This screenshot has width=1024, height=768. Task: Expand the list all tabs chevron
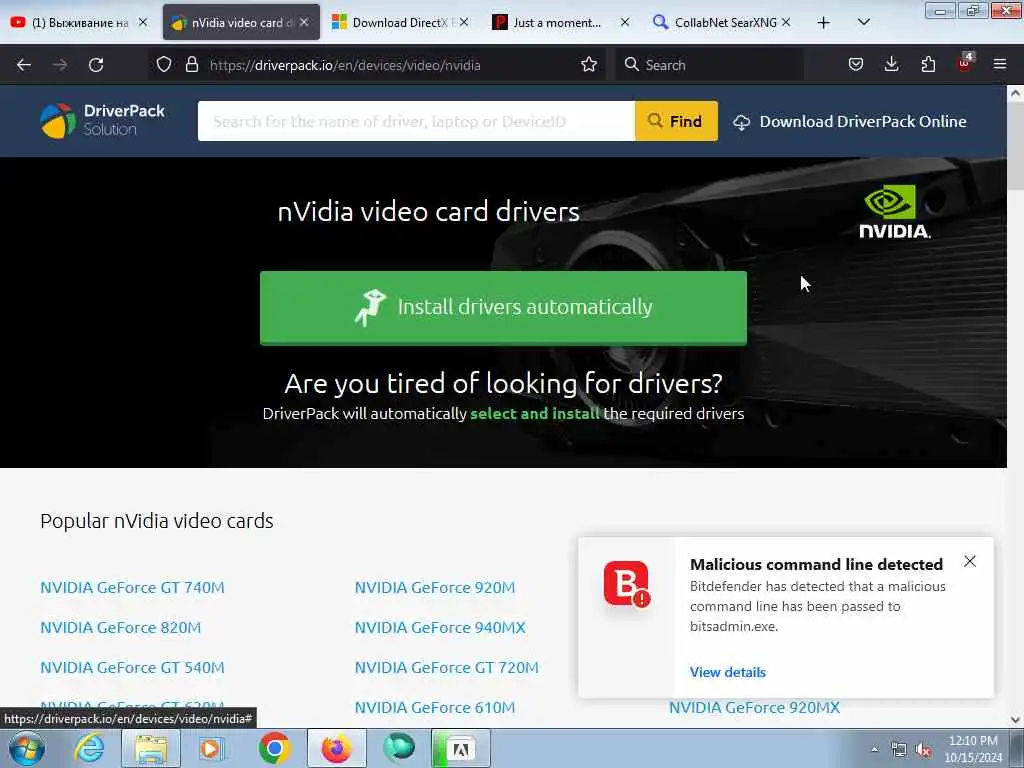pos(863,23)
